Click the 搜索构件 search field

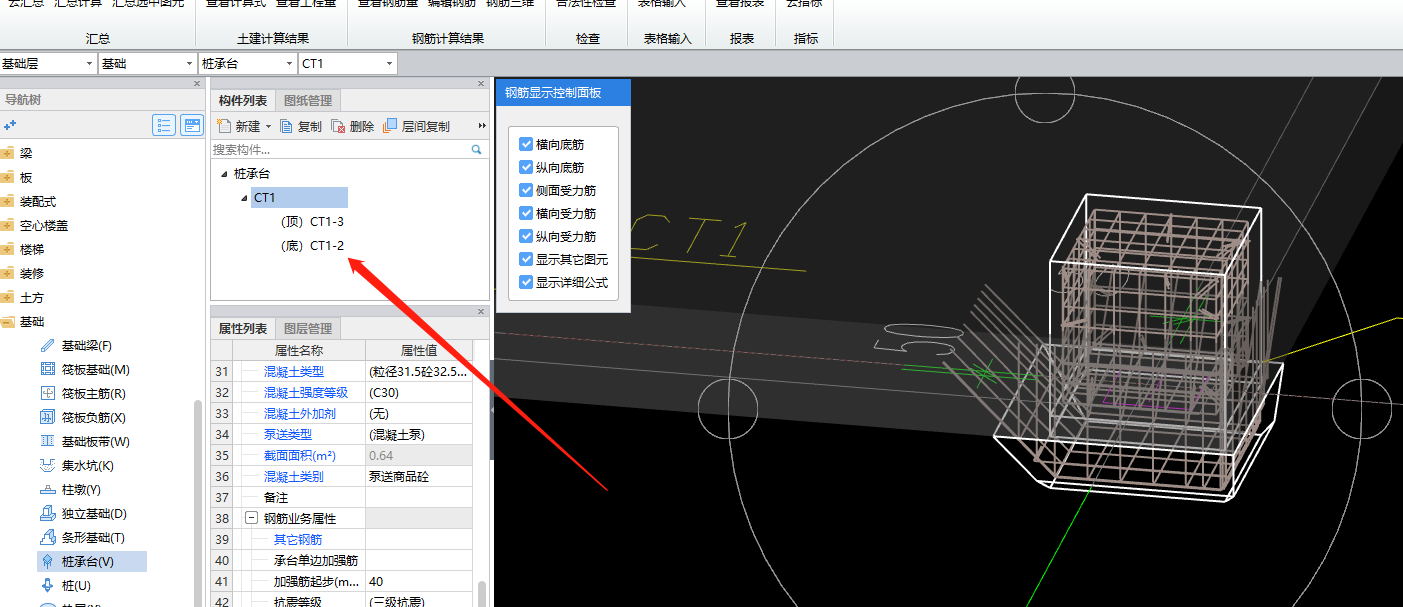340,149
